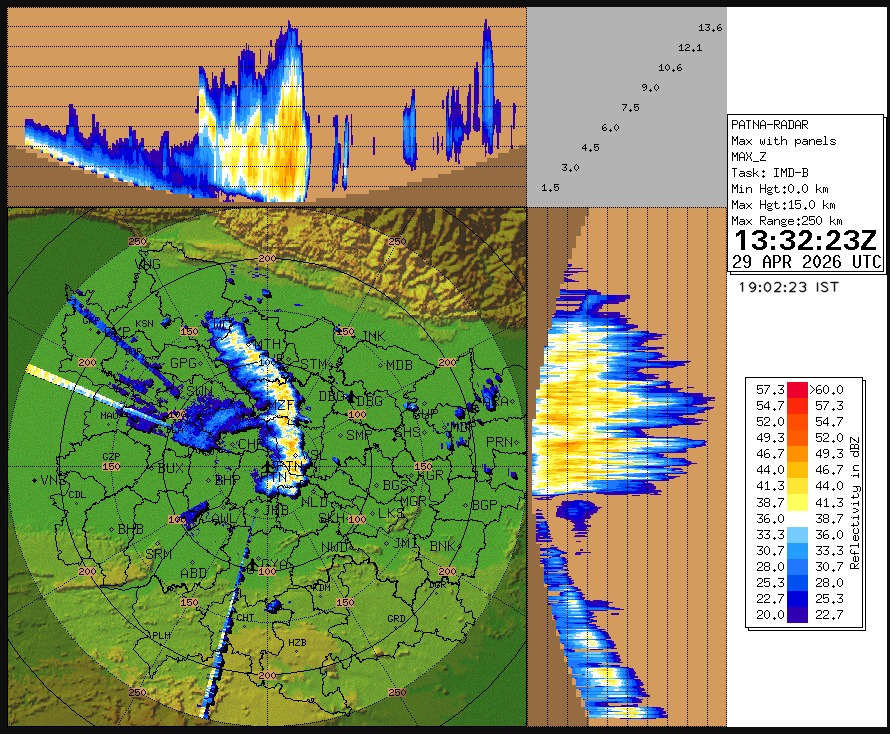Viewport: 890px width, 734px height.
Task: Click the Max Range:250 km info line
Action: pyautogui.click(x=786, y=221)
